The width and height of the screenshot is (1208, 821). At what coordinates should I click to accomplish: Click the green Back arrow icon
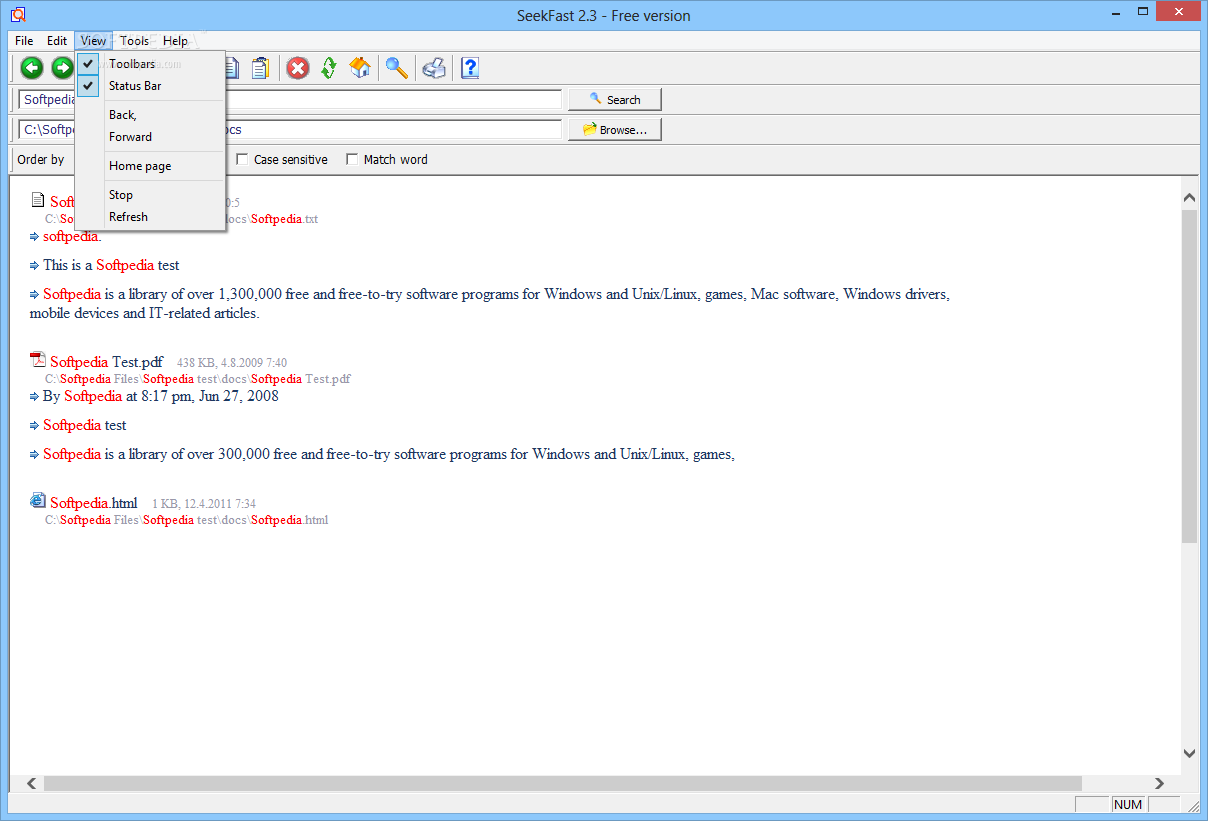pyautogui.click(x=32, y=68)
